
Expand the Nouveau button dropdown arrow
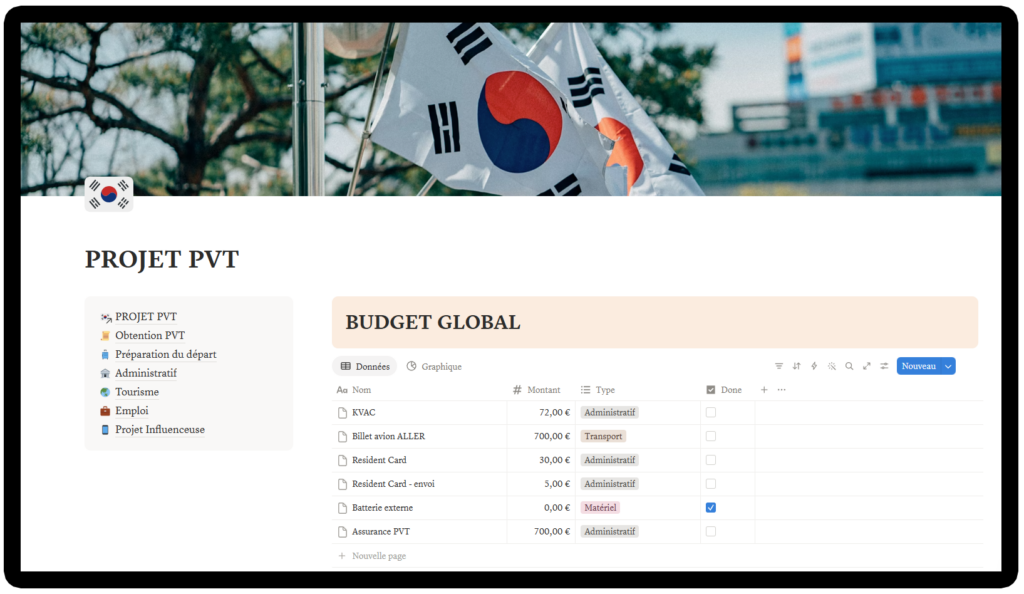pyautogui.click(x=948, y=366)
